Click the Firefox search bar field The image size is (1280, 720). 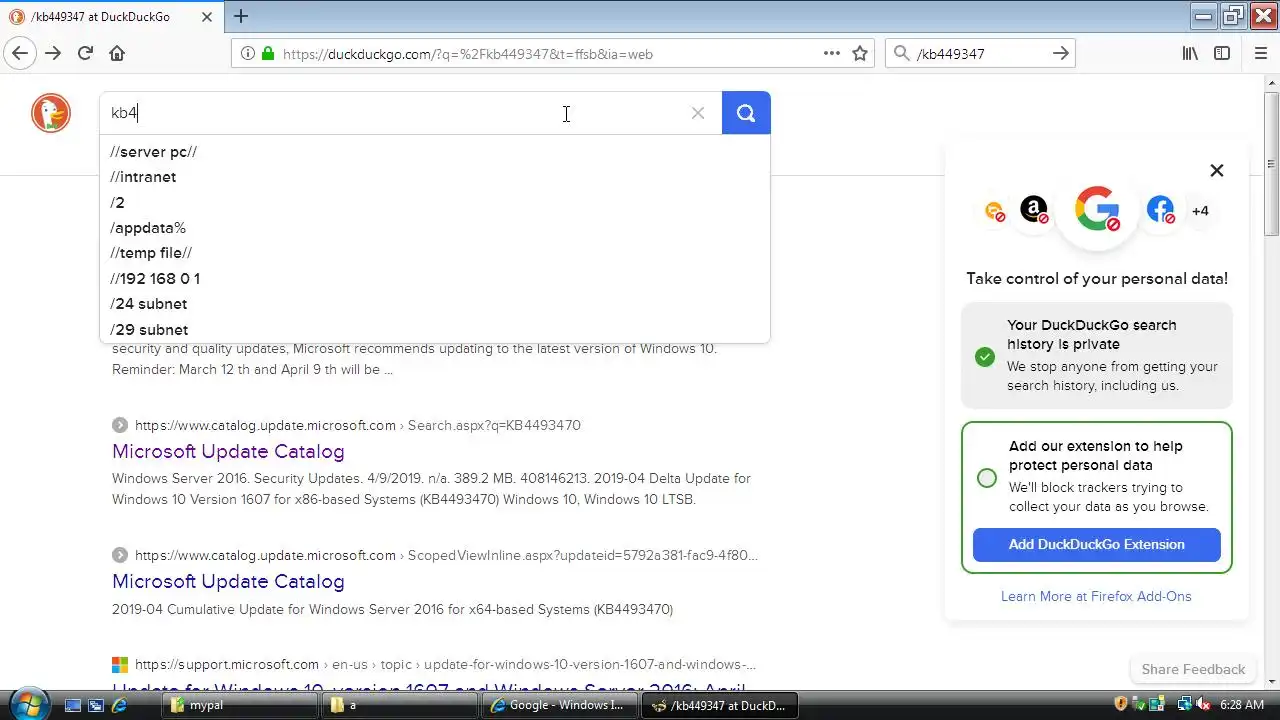[x=980, y=54]
